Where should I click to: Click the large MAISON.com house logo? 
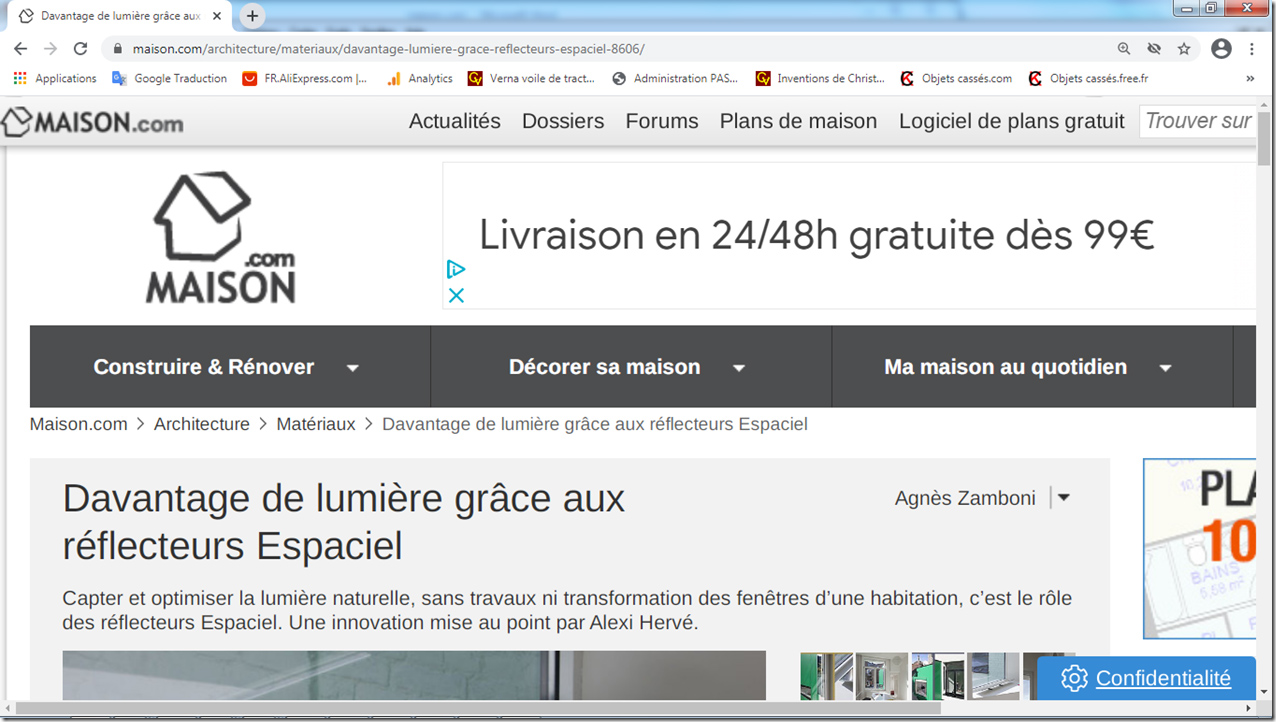[x=222, y=238]
